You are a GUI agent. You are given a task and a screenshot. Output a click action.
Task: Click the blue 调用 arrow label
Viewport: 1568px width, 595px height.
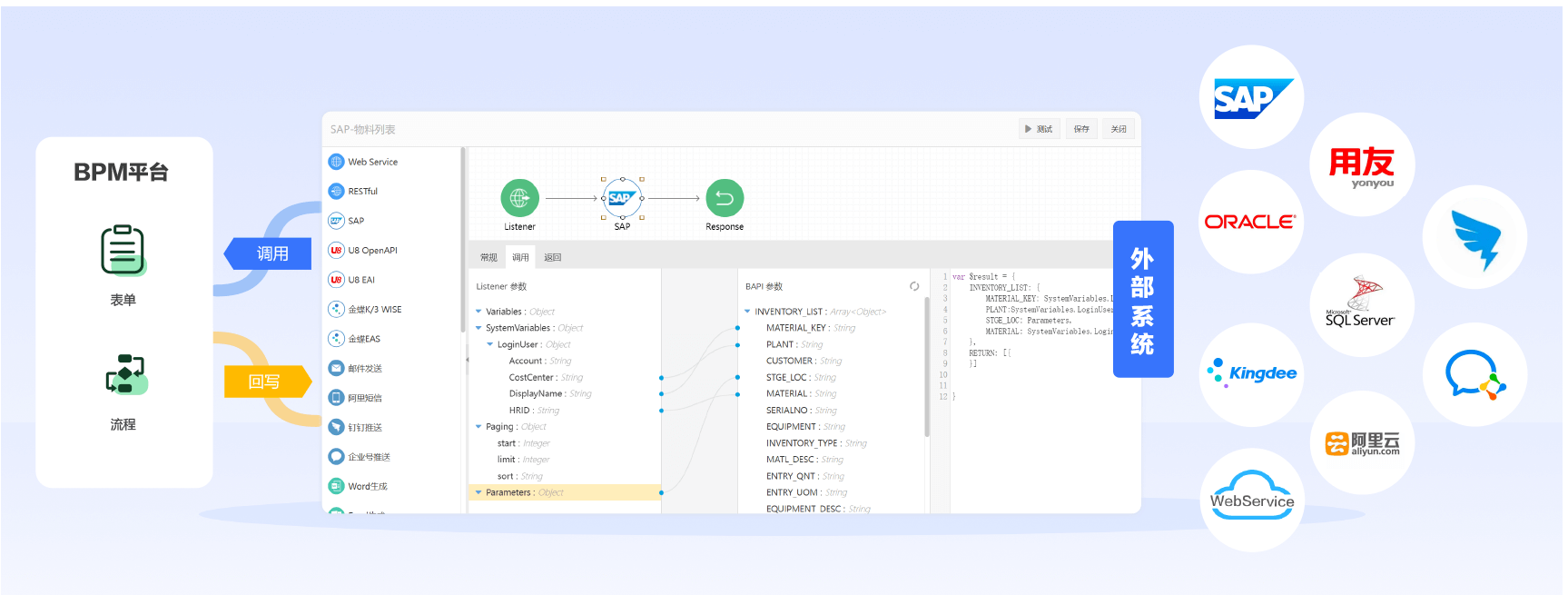coord(269,253)
